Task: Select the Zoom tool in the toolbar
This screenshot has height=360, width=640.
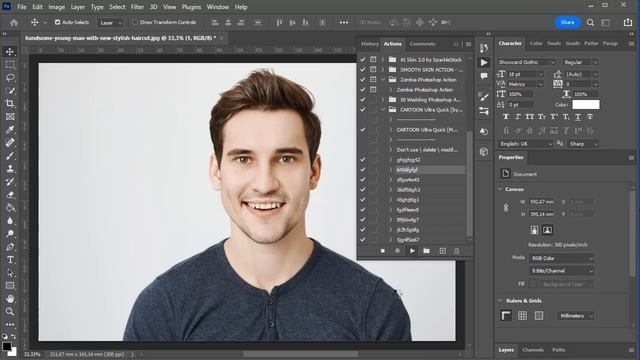Action: [x=10, y=311]
